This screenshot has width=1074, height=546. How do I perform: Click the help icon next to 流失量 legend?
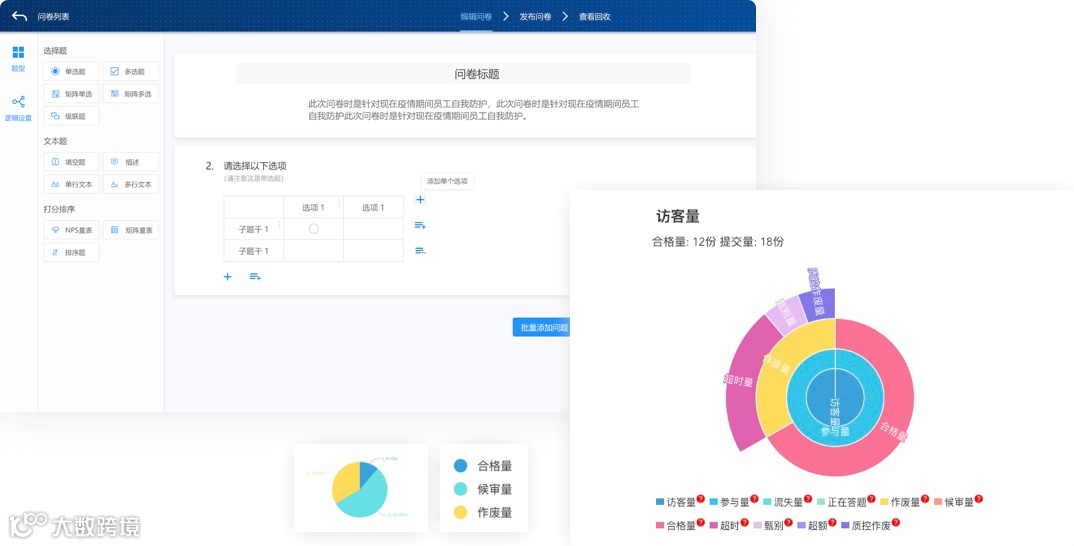click(x=808, y=499)
